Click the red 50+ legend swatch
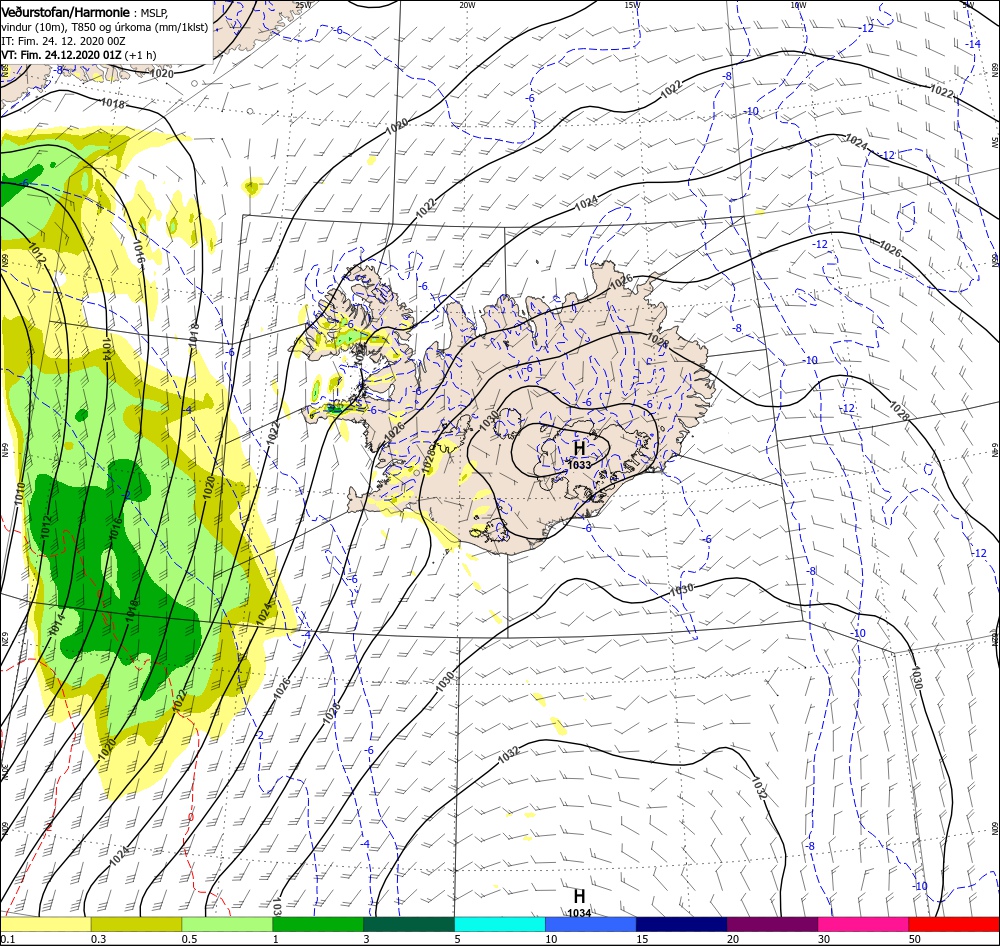 click(x=954, y=924)
